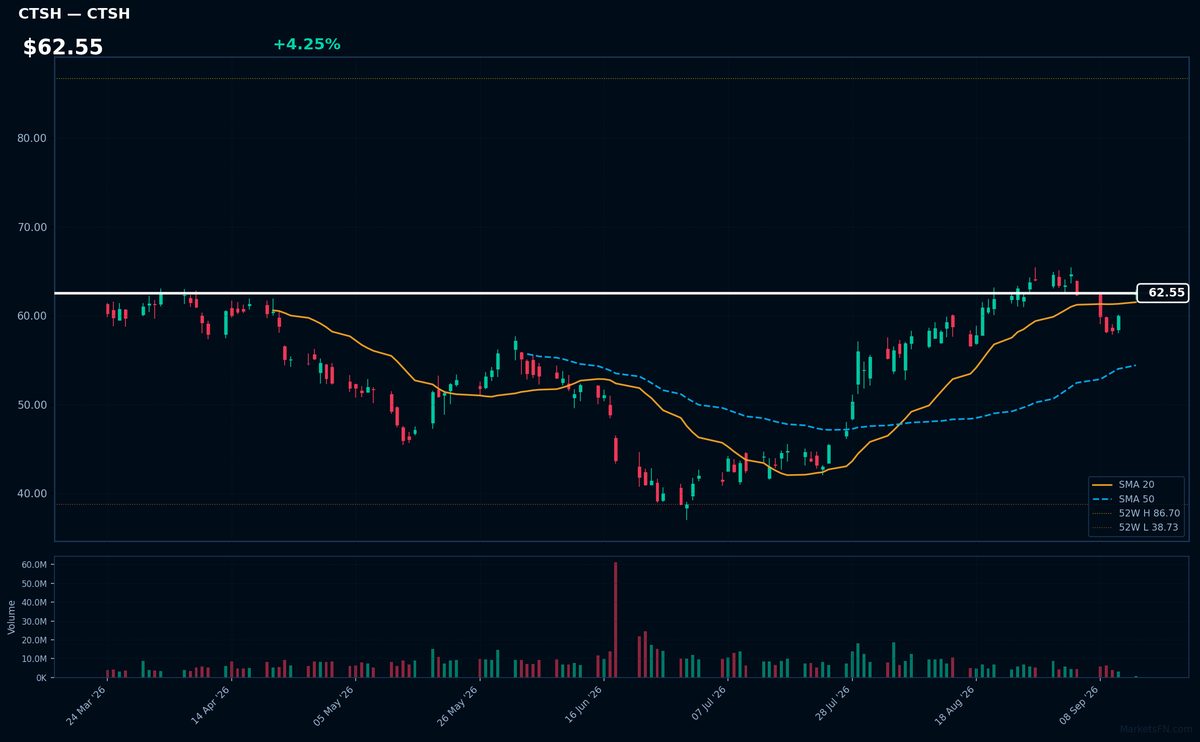Click the 62.55 current price label
Screen dimensions: 1200x742
point(1163,293)
